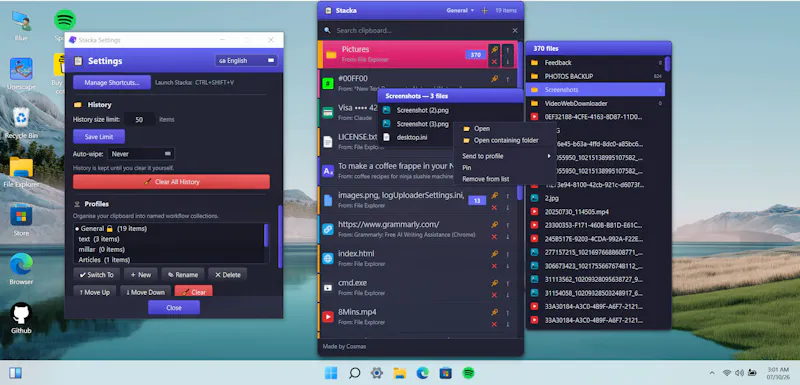Expand the Send to profile submenu
This screenshot has height=385, width=800.
pyautogui.click(x=505, y=156)
